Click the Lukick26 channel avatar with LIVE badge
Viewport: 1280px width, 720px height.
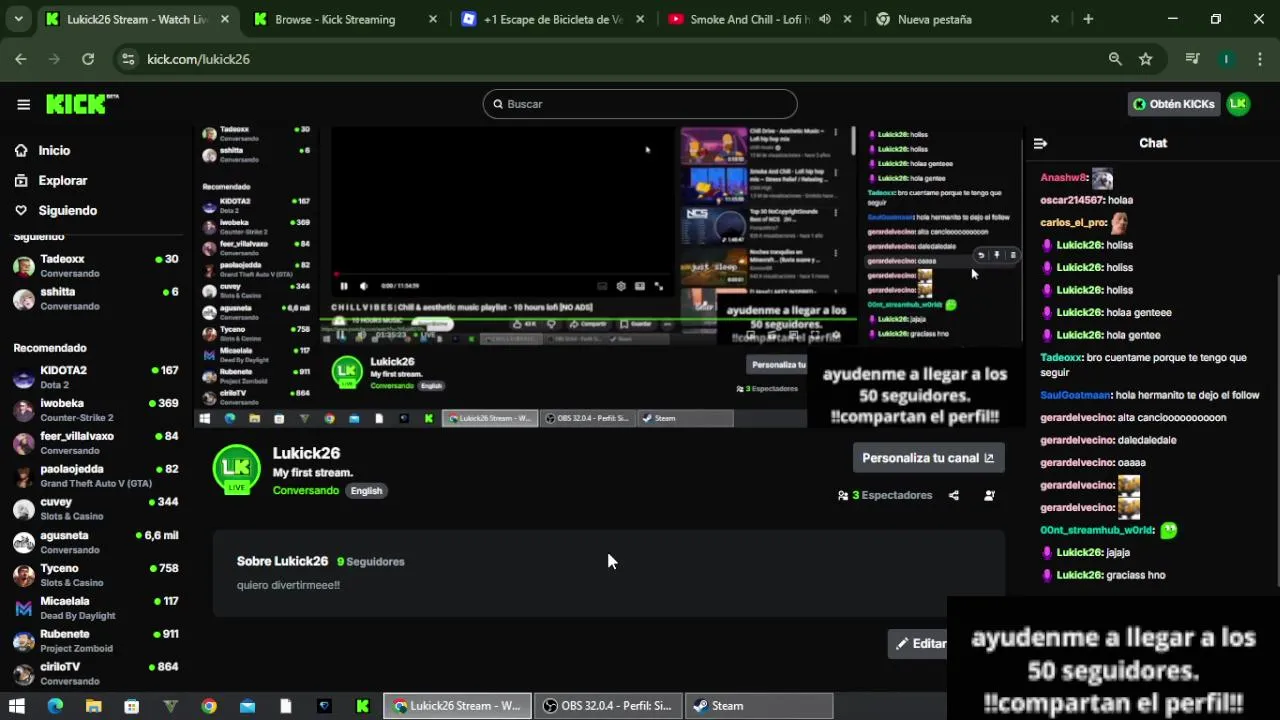pos(237,469)
